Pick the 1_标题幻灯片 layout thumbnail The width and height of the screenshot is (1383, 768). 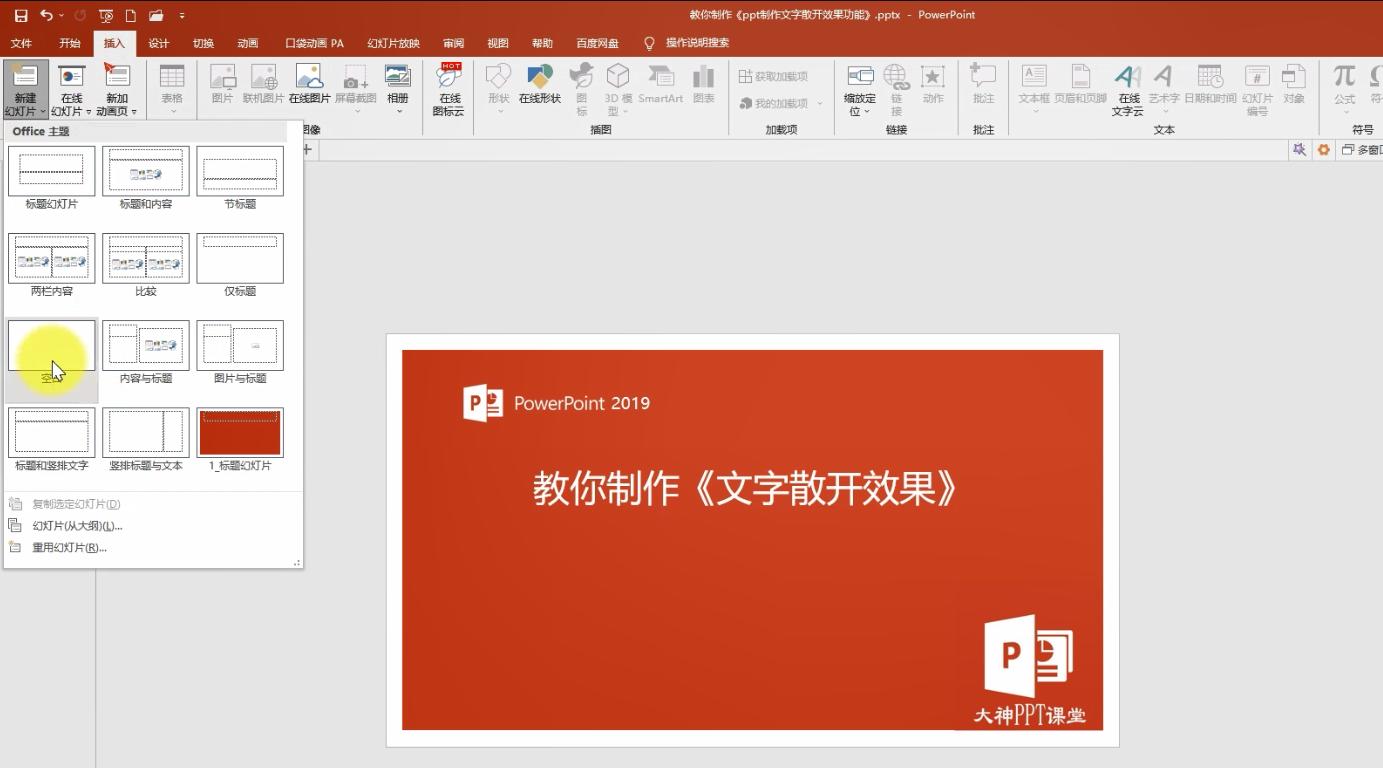point(240,430)
